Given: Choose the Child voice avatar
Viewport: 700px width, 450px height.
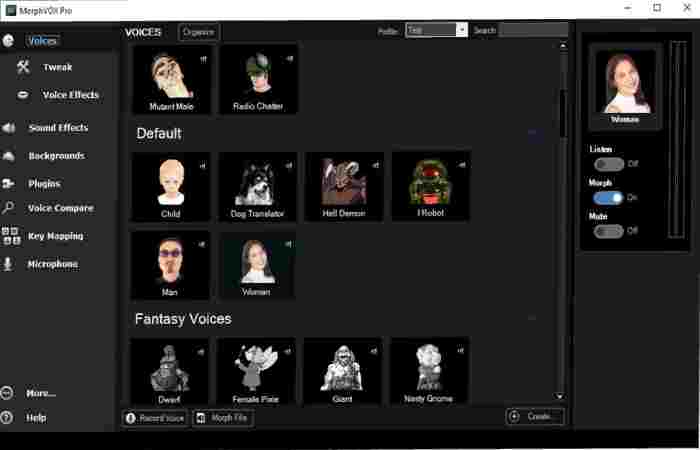Looking at the screenshot, I should [x=171, y=187].
